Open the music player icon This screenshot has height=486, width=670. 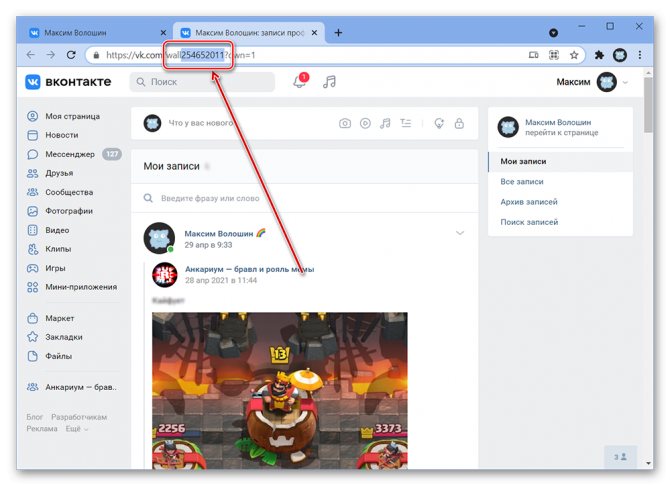coord(329,82)
